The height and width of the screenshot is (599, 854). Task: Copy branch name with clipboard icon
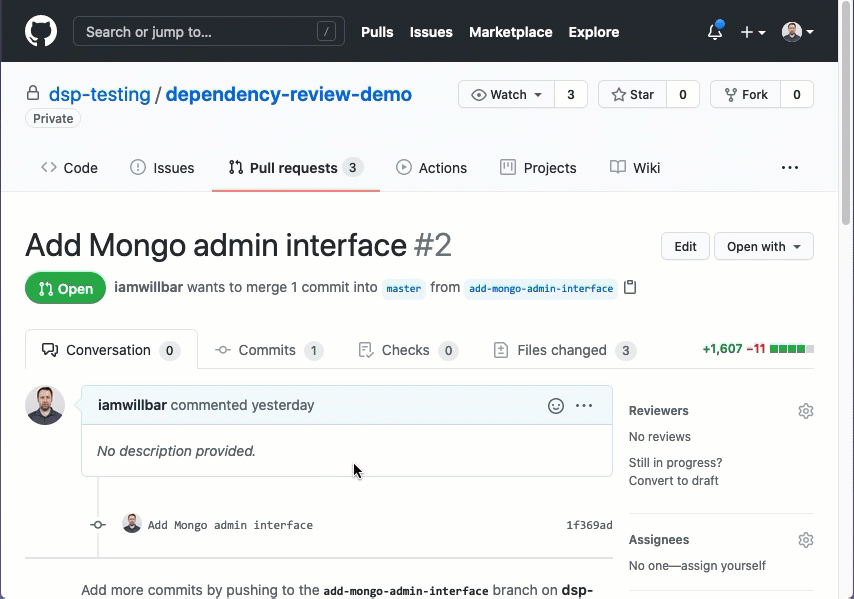[630, 288]
